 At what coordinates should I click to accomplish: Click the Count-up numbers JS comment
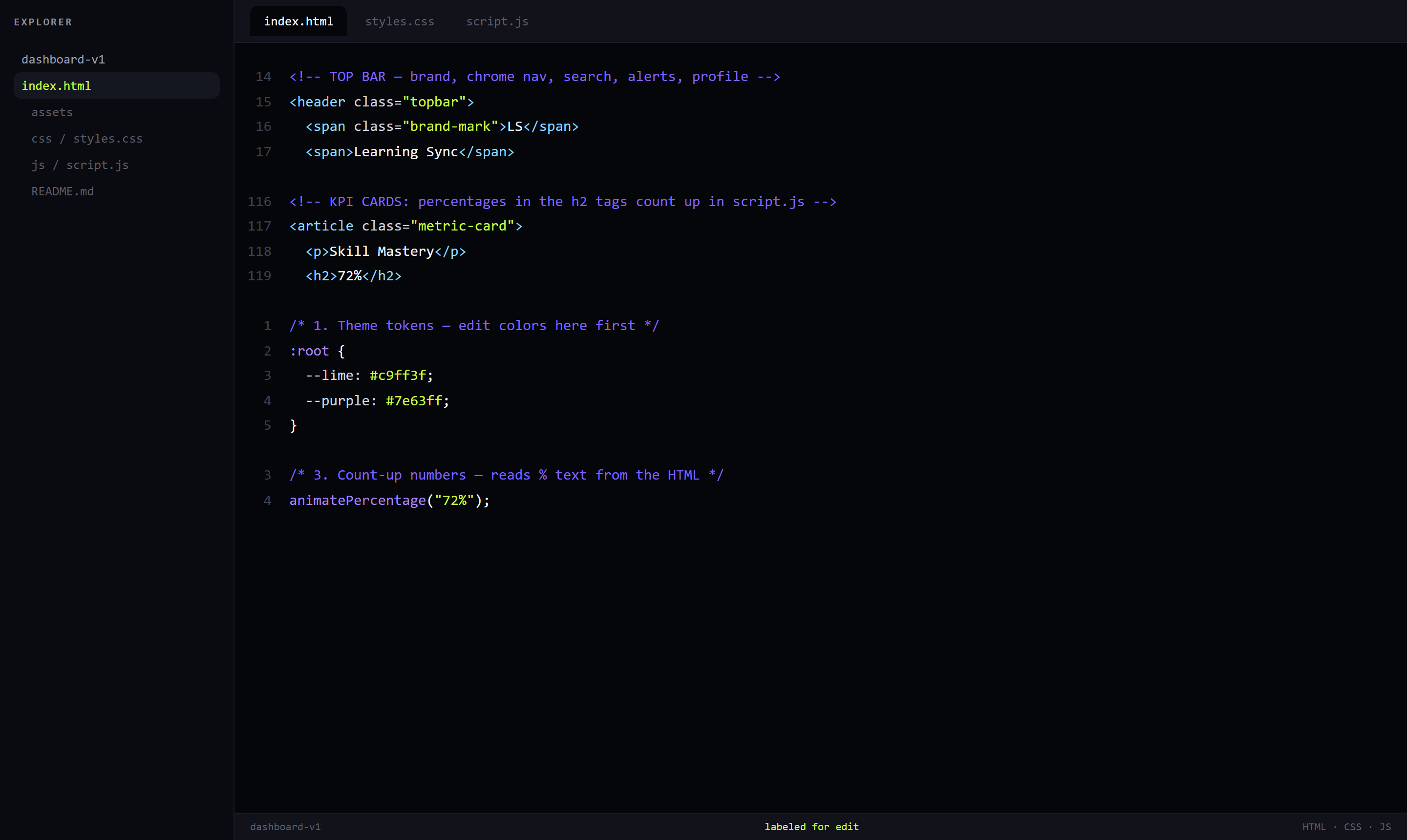507,475
